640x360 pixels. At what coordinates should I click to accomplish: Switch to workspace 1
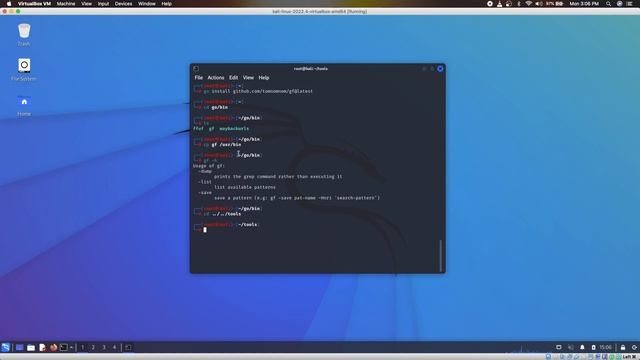click(83, 347)
